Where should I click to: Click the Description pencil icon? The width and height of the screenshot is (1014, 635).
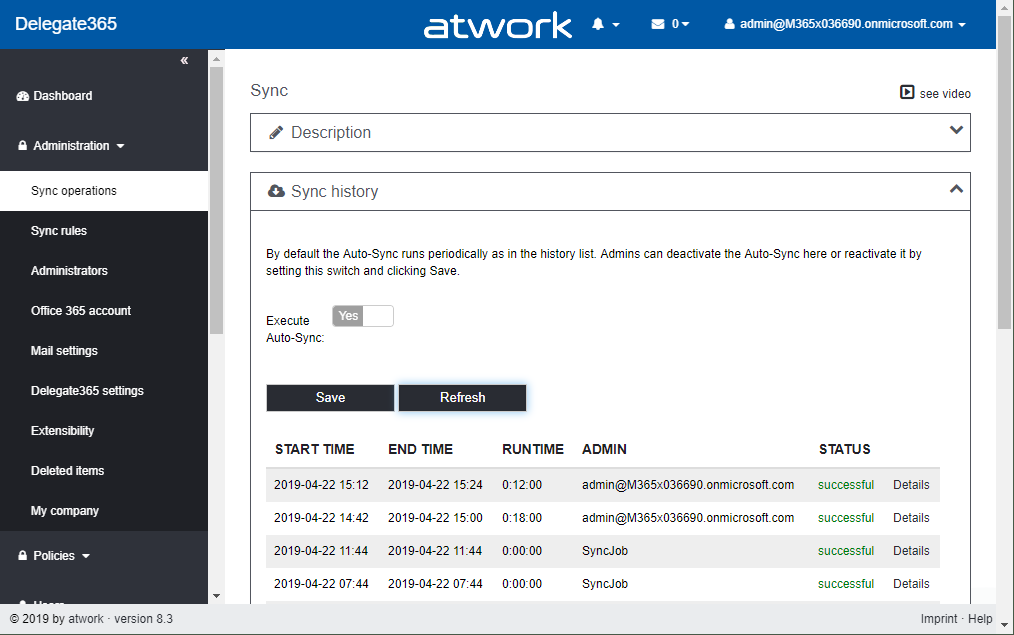click(276, 133)
